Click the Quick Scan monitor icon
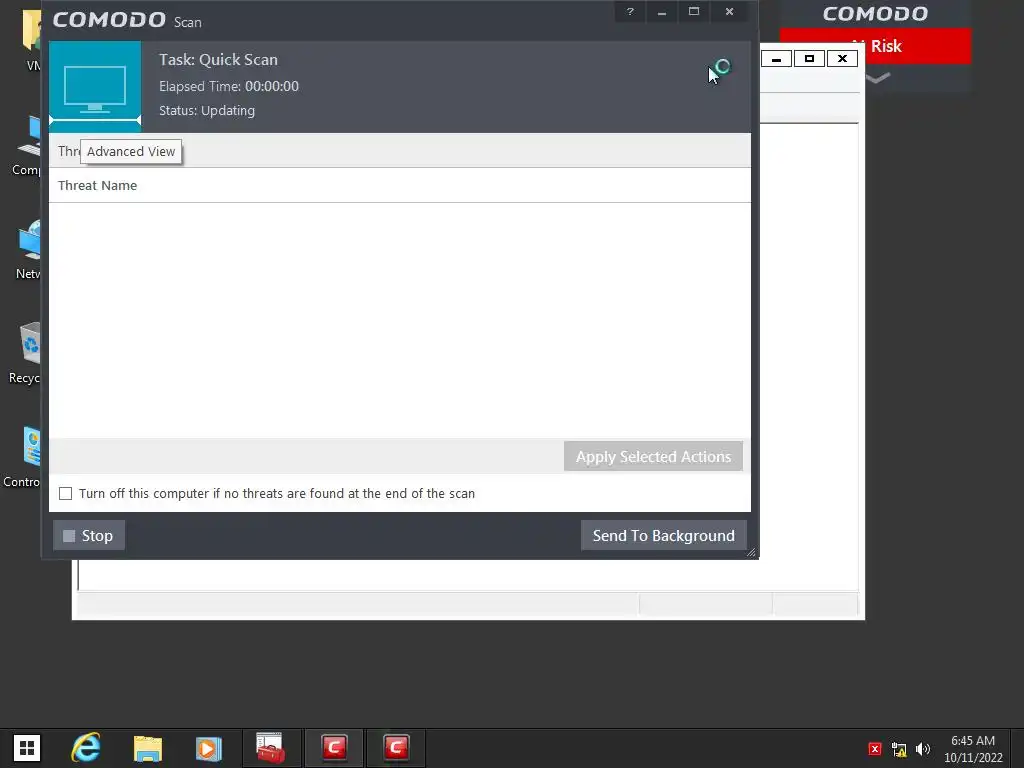Screen dimensions: 1024x768 click(95, 87)
